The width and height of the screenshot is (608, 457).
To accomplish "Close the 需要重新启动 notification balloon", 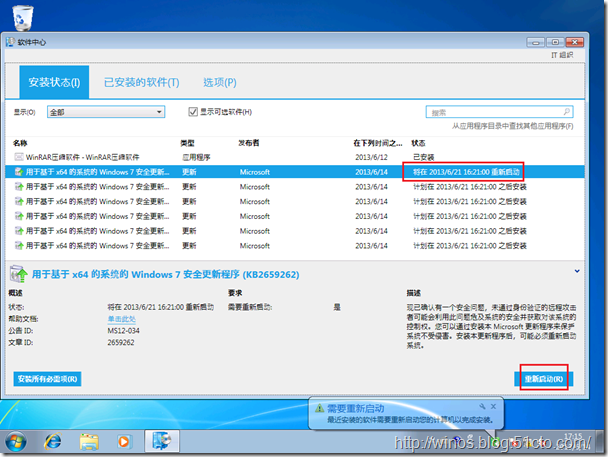I will tap(493, 406).
